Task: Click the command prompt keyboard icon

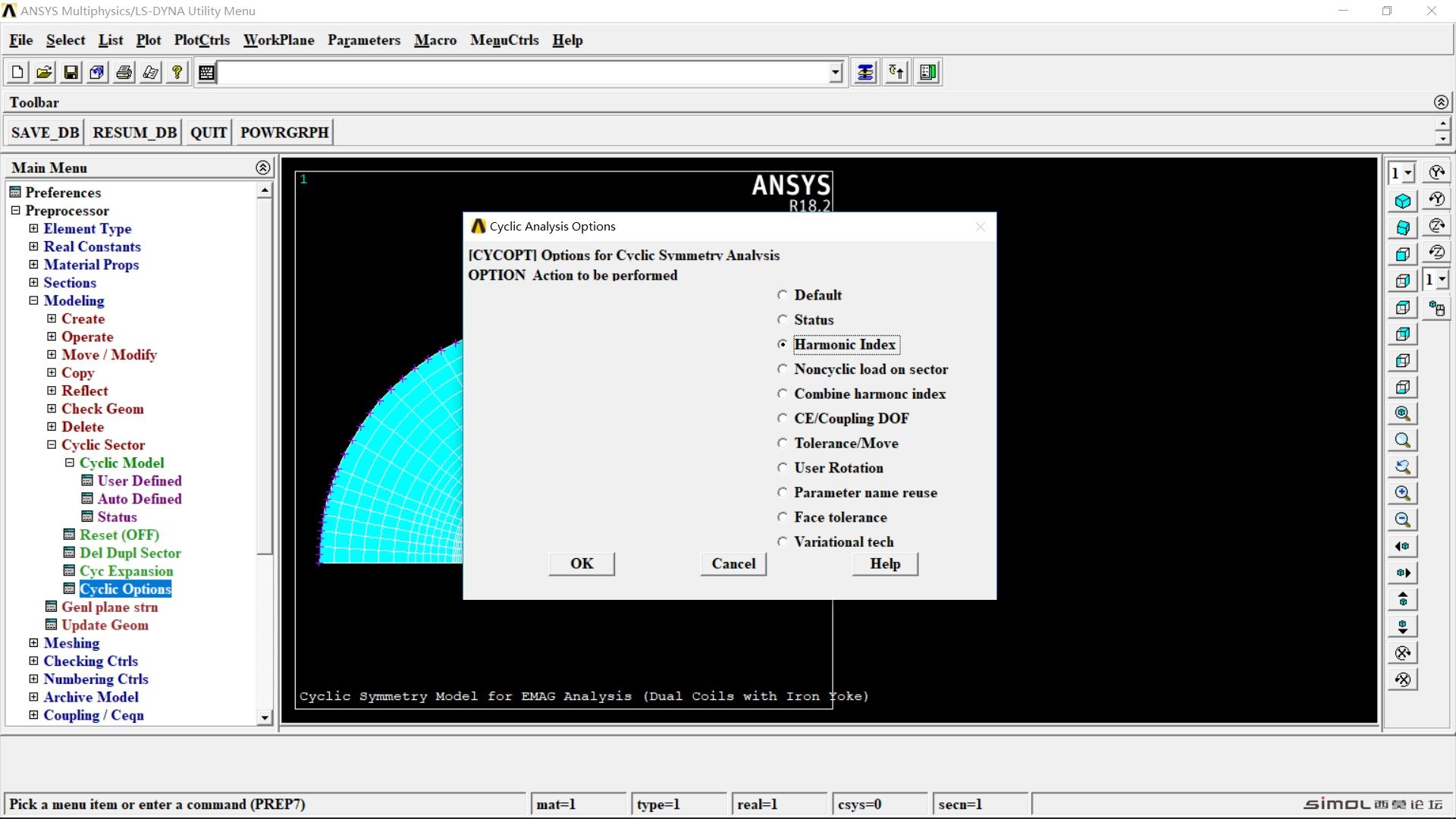Action: pyautogui.click(x=206, y=73)
